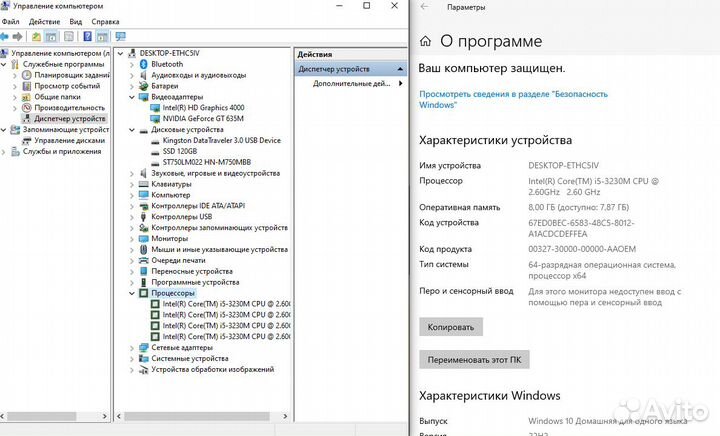Click the Up one level folder toolbar icon
Image resolution: width=720 pixels, height=436 pixels.
36,36
